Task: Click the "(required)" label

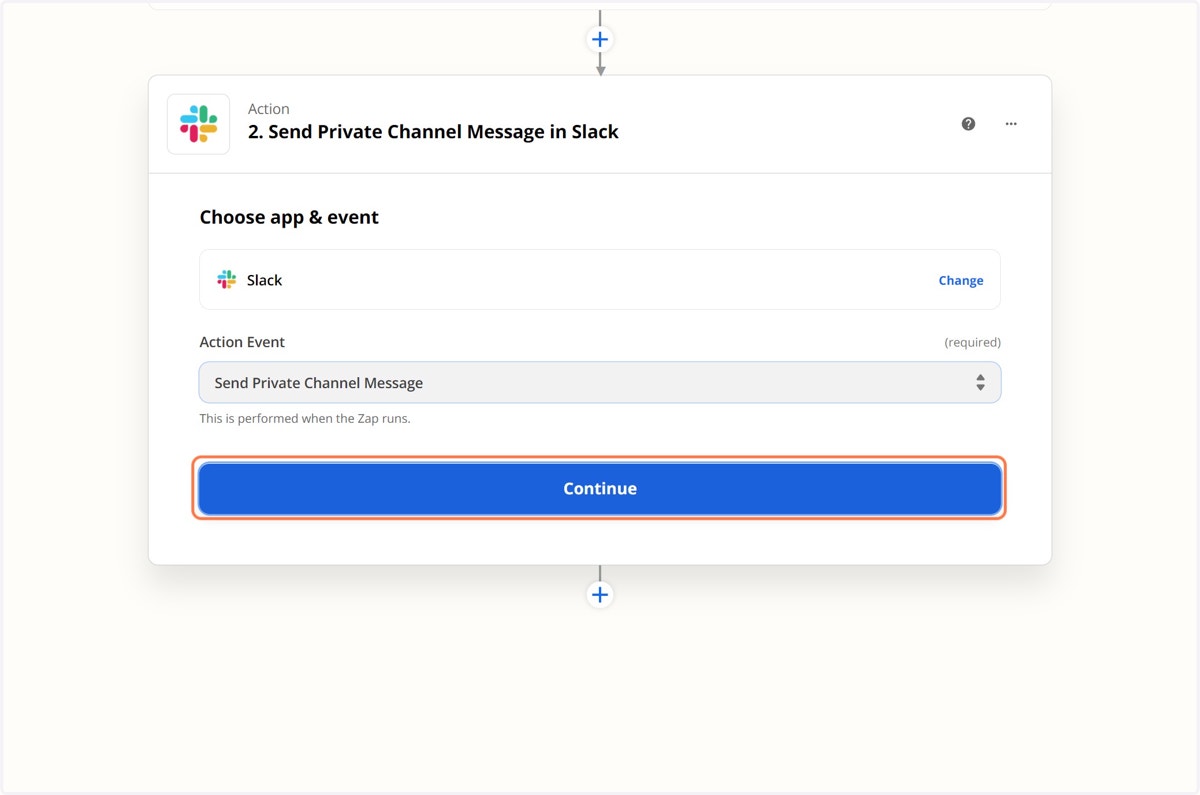Action: [x=972, y=342]
